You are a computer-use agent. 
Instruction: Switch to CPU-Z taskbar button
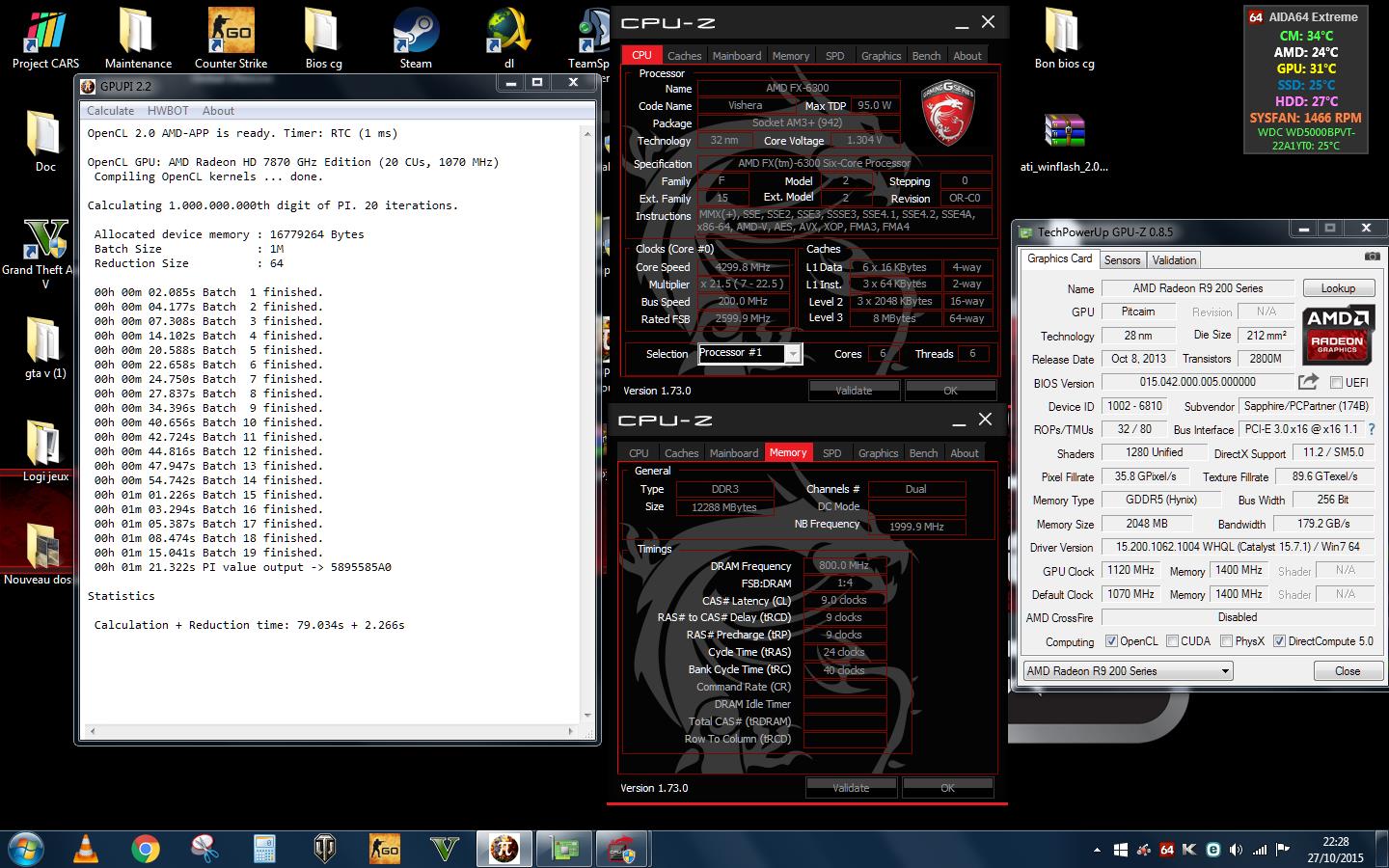point(622,849)
